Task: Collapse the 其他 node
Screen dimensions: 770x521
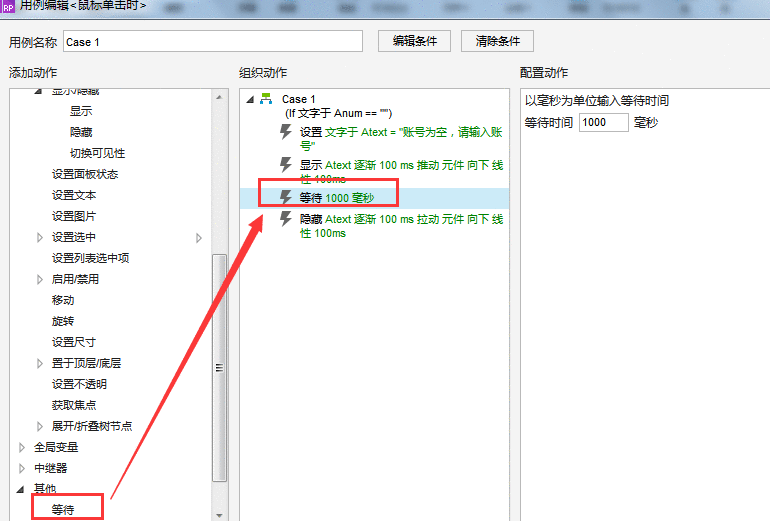Action: point(21,489)
